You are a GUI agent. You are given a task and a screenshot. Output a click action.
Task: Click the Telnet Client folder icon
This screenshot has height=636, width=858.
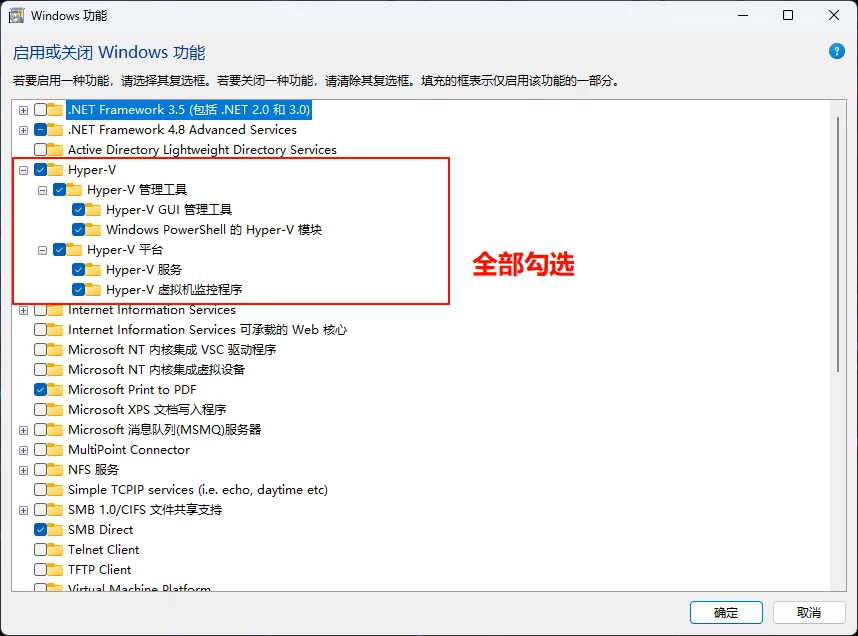pos(55,550)
